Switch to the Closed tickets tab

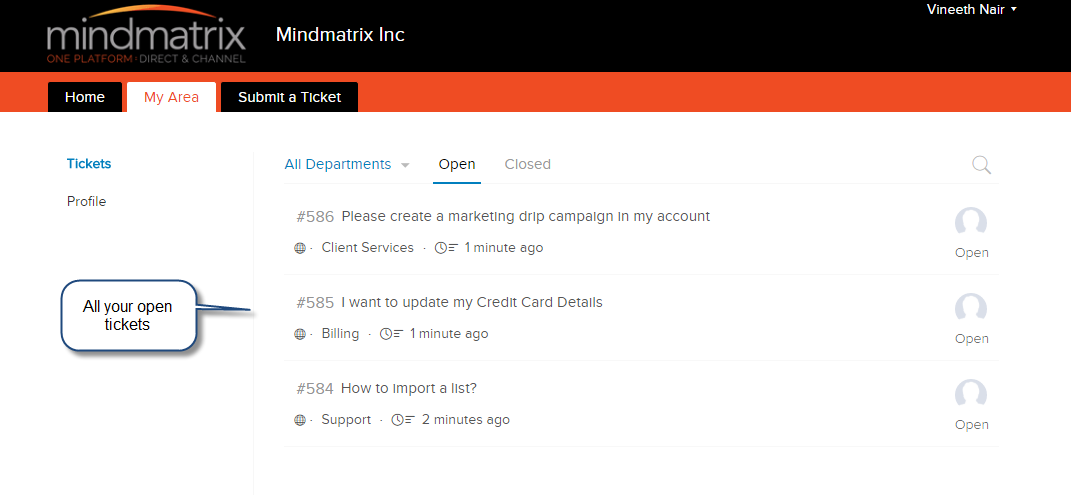click(527, 165)
